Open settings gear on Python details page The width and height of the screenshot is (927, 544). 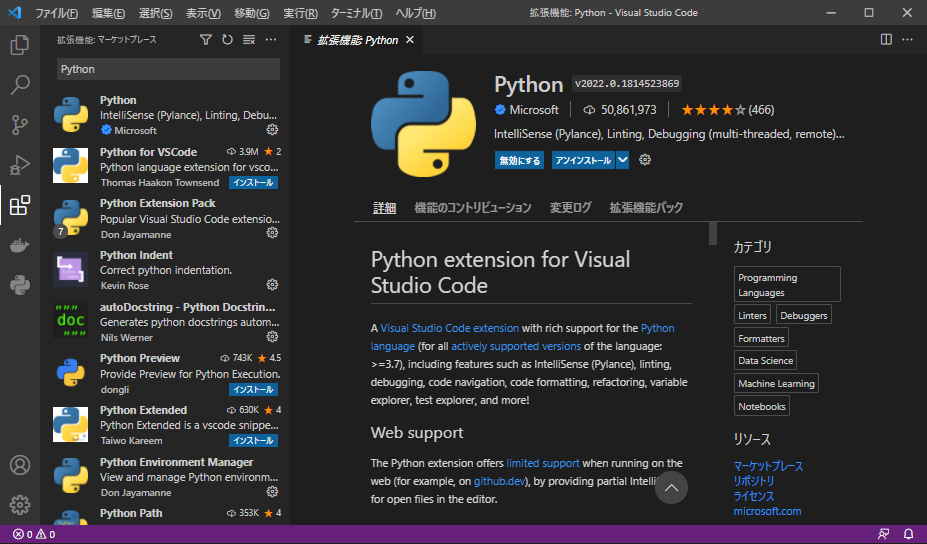coord(645,160)
